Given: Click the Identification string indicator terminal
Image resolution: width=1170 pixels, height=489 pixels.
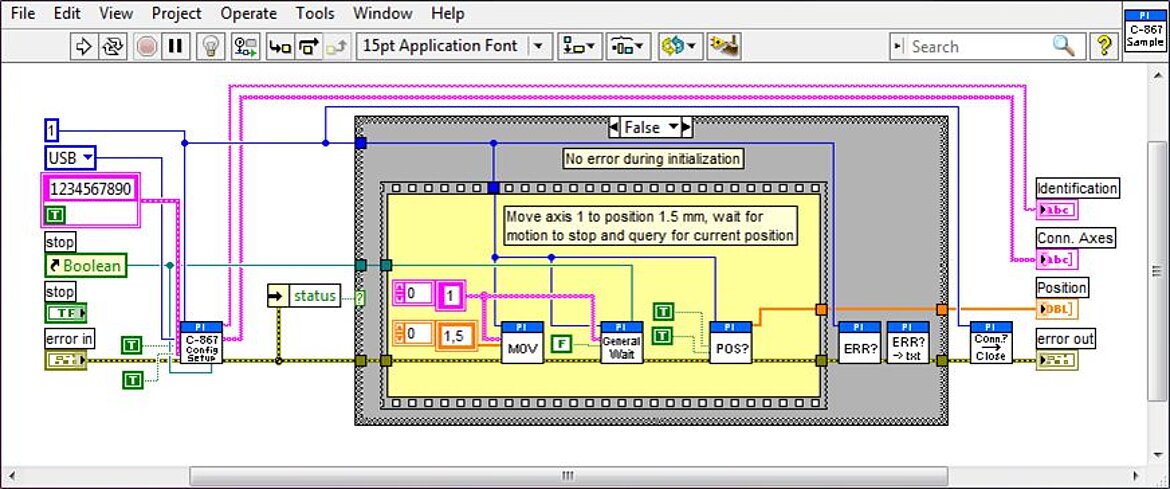Looking at the screenshot, I should click(x=1058, y=209).
